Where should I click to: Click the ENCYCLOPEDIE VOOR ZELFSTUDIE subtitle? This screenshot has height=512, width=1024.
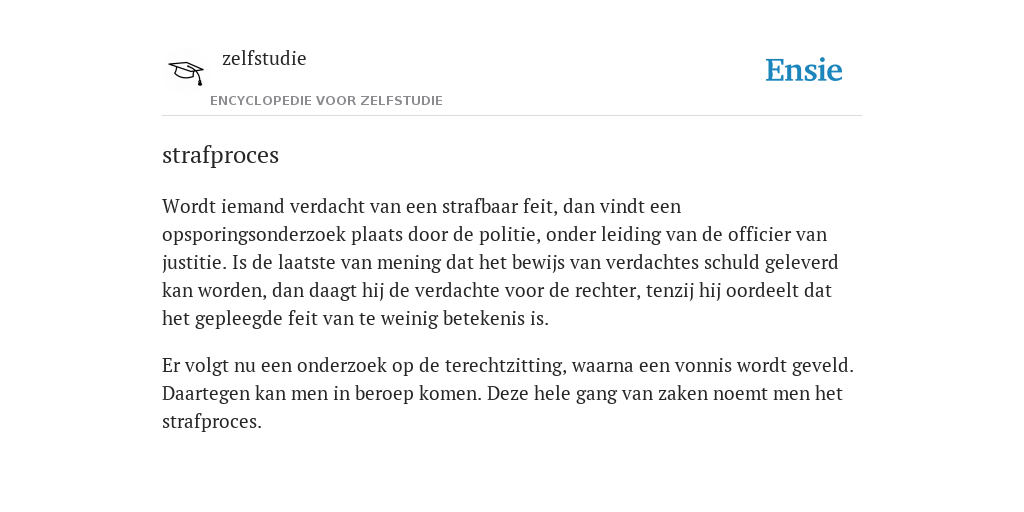[327, 101]
